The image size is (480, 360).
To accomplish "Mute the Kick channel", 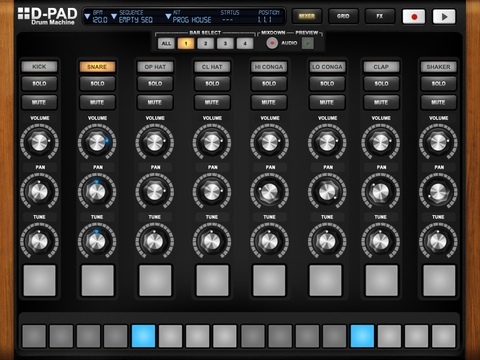I will coord(39,102).
